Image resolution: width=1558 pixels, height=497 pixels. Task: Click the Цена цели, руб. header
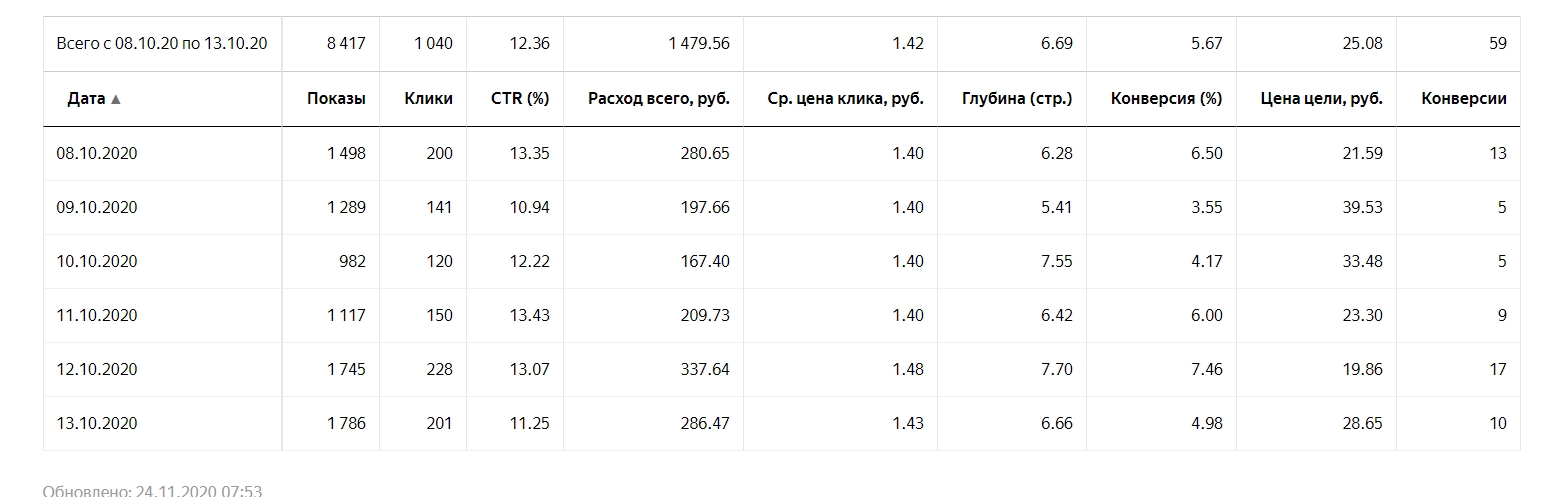click(1321, 99)
